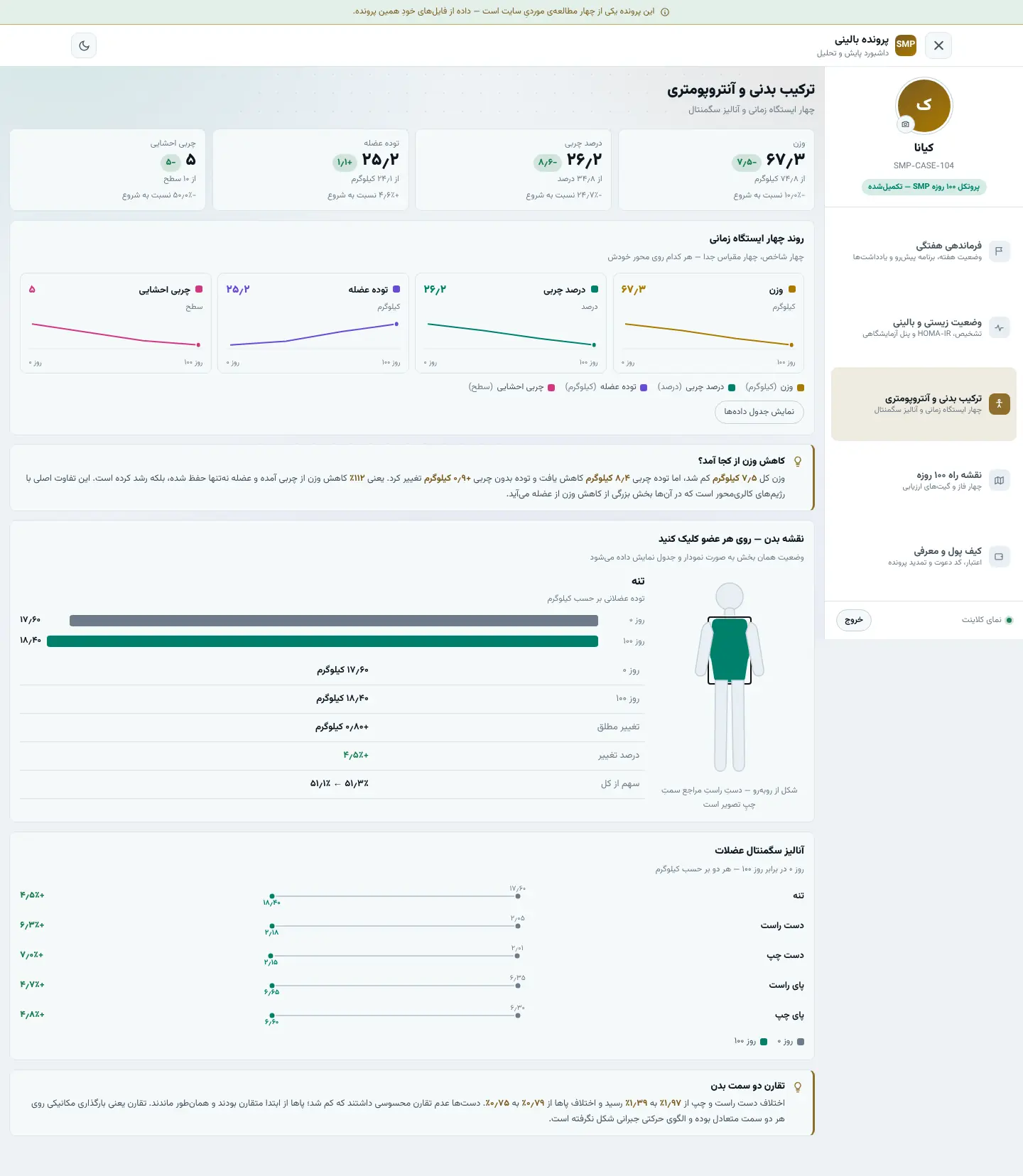Click the flag icon for 'فرماندهی هفتگی'

pyautogui.click(x=999, y=251)
